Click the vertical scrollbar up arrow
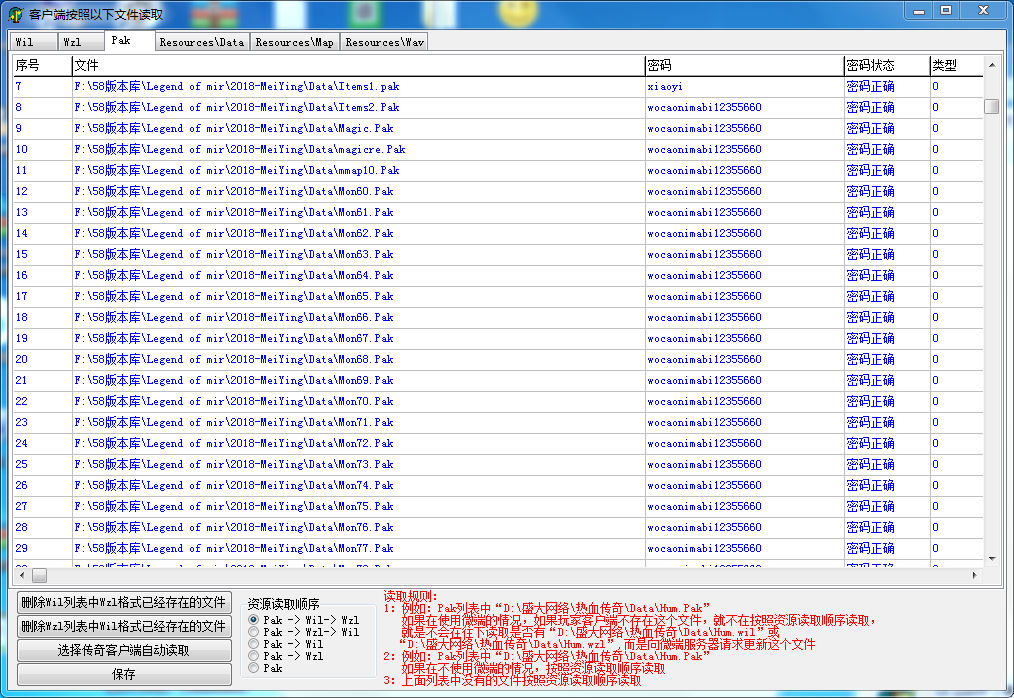This screenshot has height=698, width=1014. tap(991, 65)
